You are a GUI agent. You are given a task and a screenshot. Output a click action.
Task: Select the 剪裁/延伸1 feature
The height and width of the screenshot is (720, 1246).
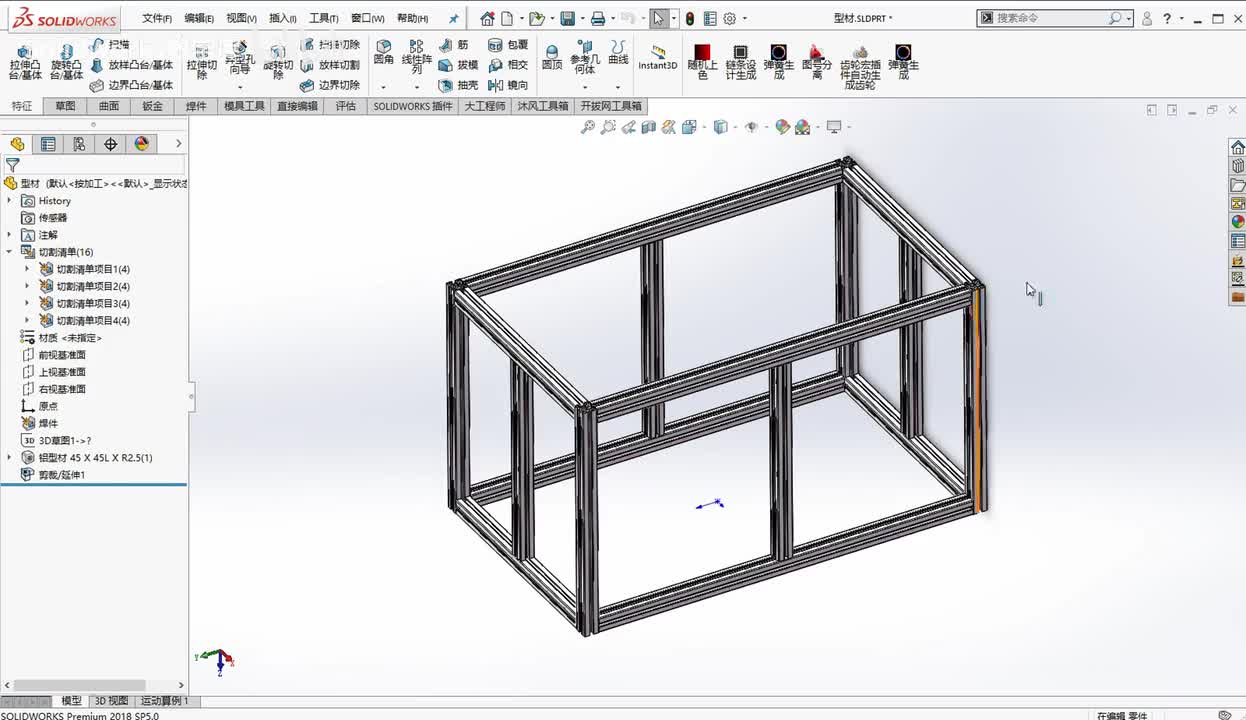tap(53, 475)
